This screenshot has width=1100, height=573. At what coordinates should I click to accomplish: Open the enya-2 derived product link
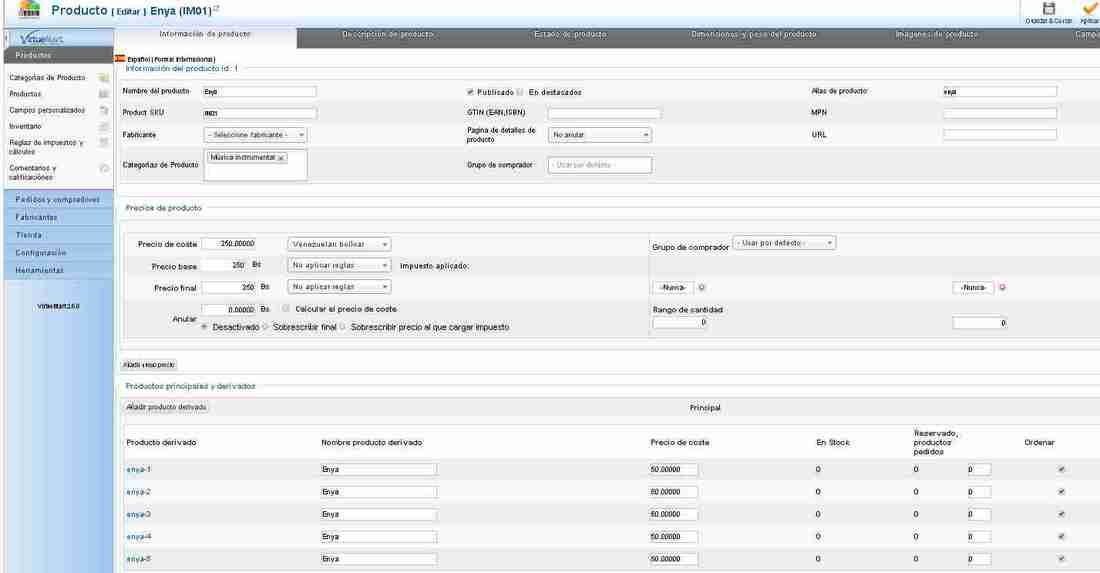coord(138,492)
